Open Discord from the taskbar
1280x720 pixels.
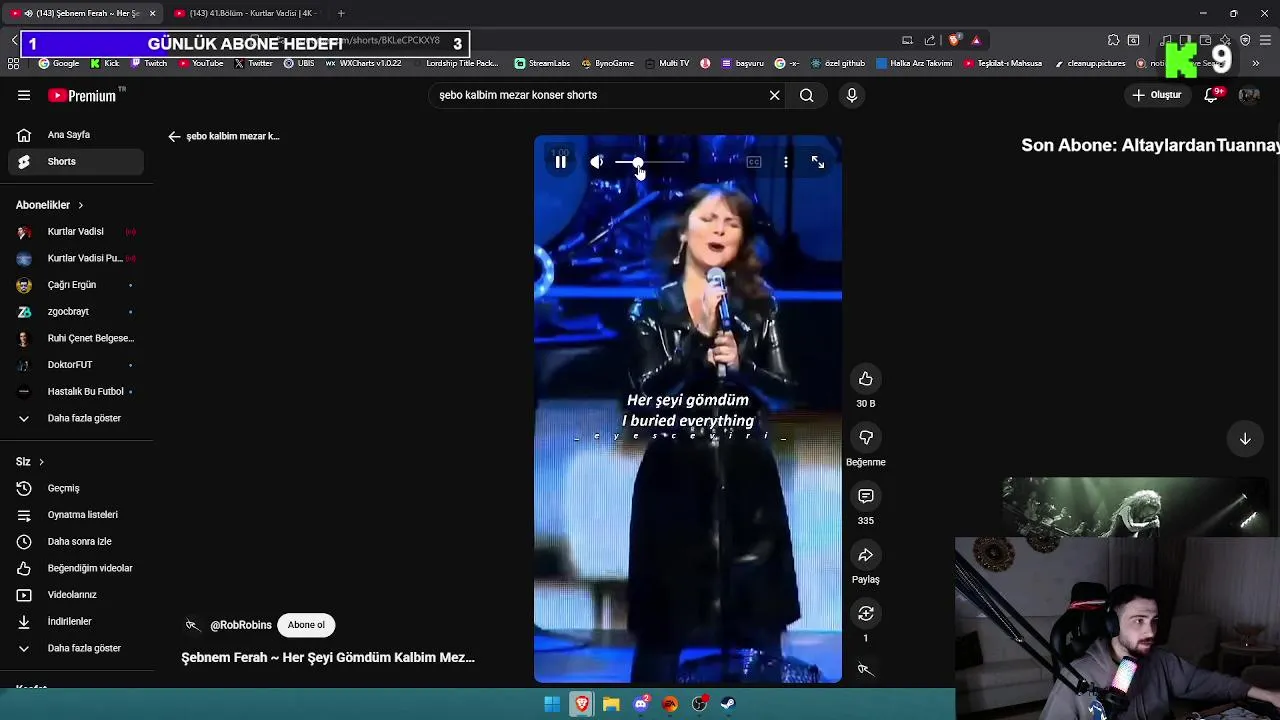click(x=641, y=704)
